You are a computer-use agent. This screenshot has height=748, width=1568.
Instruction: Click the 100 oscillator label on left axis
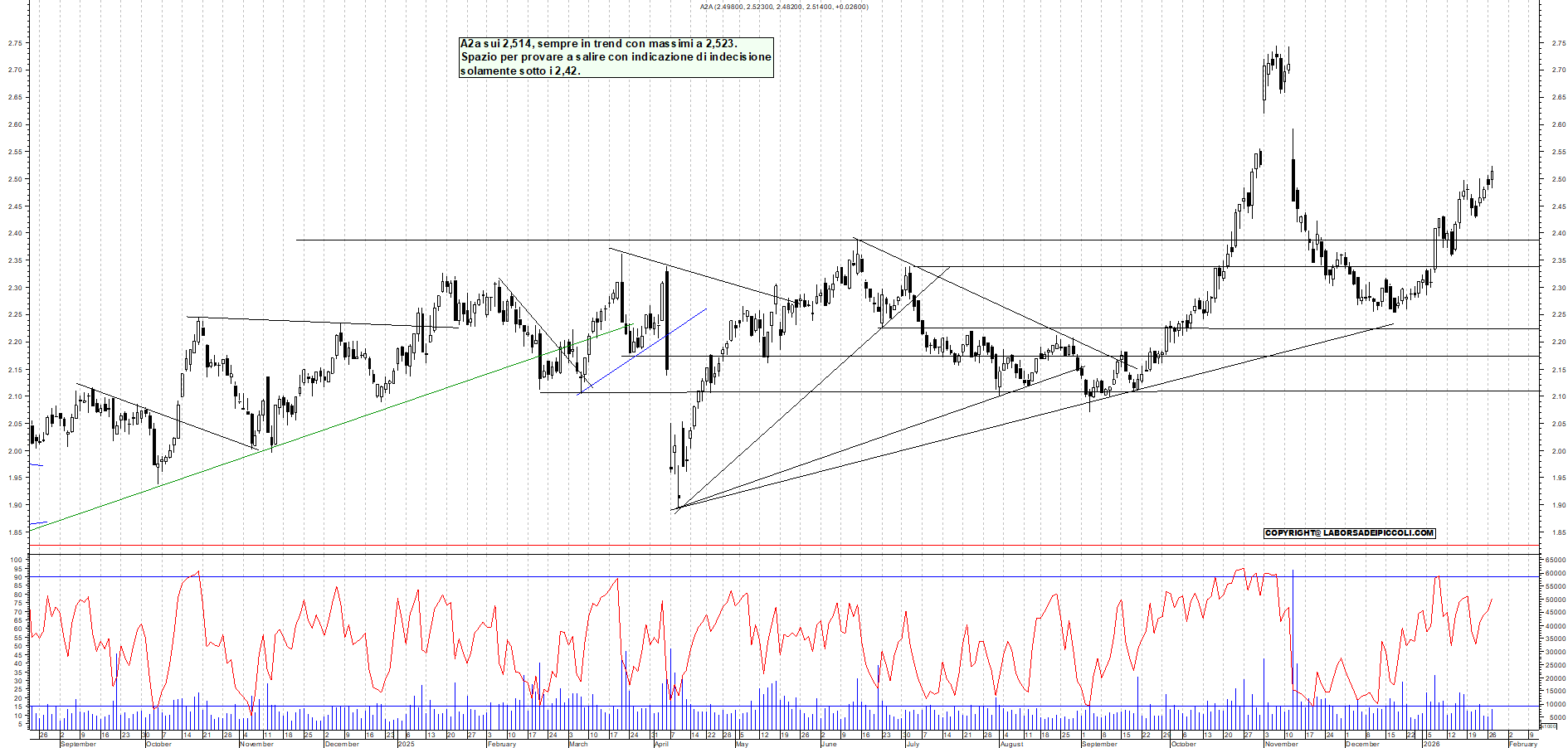(x=16, y=560)
